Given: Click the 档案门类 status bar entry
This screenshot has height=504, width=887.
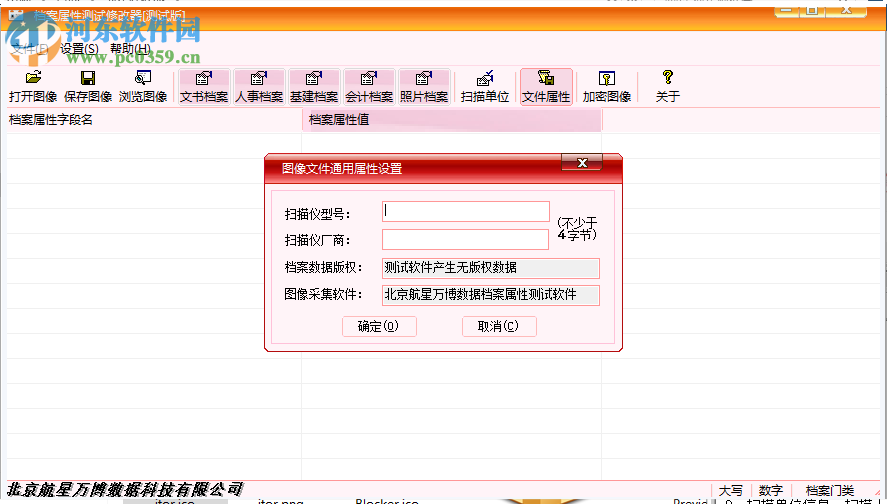Looking at the screenshot, I should pos(830,490).
